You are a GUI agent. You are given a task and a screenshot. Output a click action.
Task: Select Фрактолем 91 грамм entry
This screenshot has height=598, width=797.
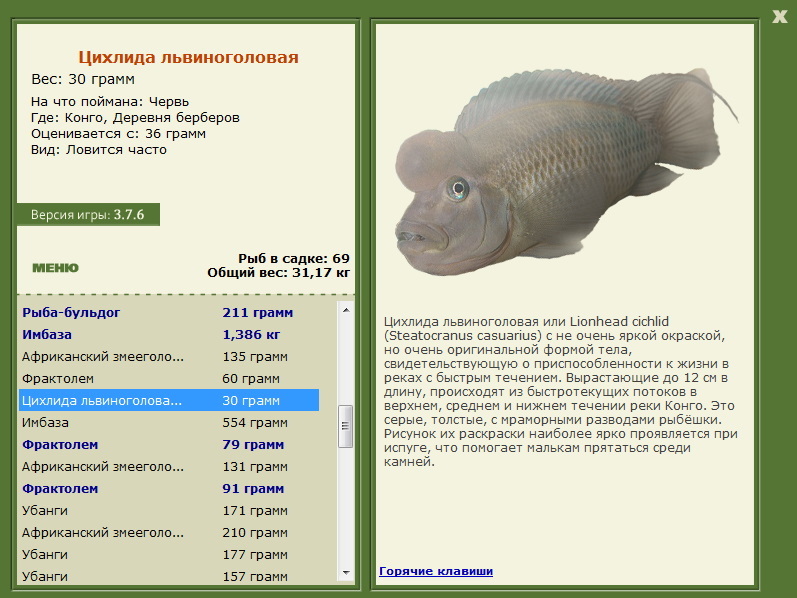click(169, 489)
